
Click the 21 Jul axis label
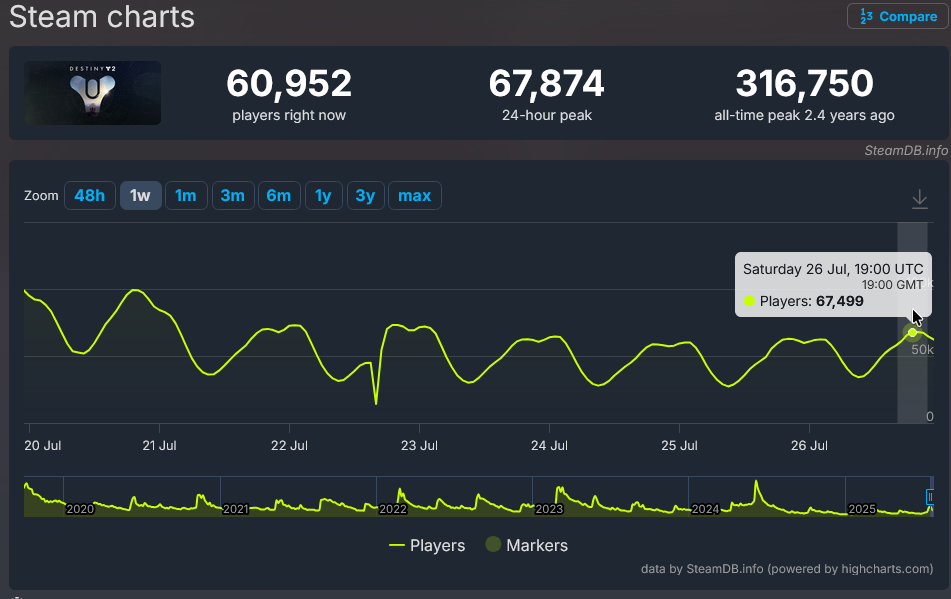tap(160, 446)
